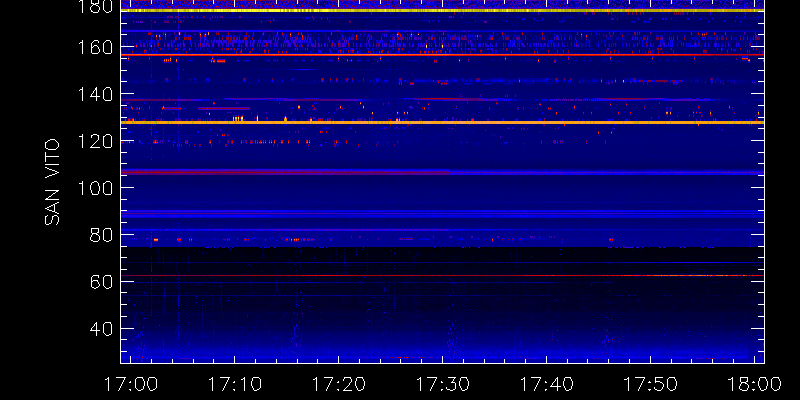This screenshot has width=800, height=400.
Task: Click the 60 frequency axis label
Action: [101, 282]
